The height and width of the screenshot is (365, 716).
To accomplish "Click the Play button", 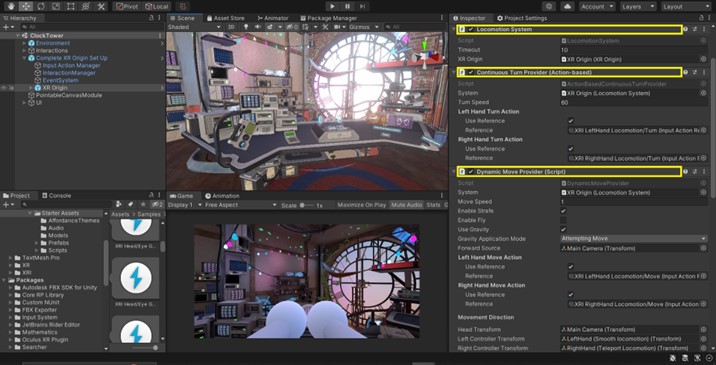I will tap(332, 6).
